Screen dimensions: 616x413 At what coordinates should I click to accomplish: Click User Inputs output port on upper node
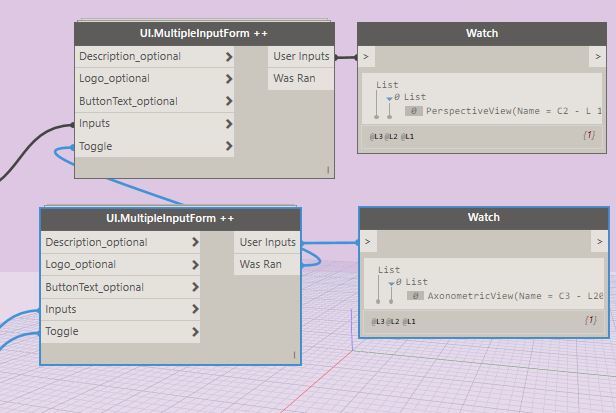(300, 57)
